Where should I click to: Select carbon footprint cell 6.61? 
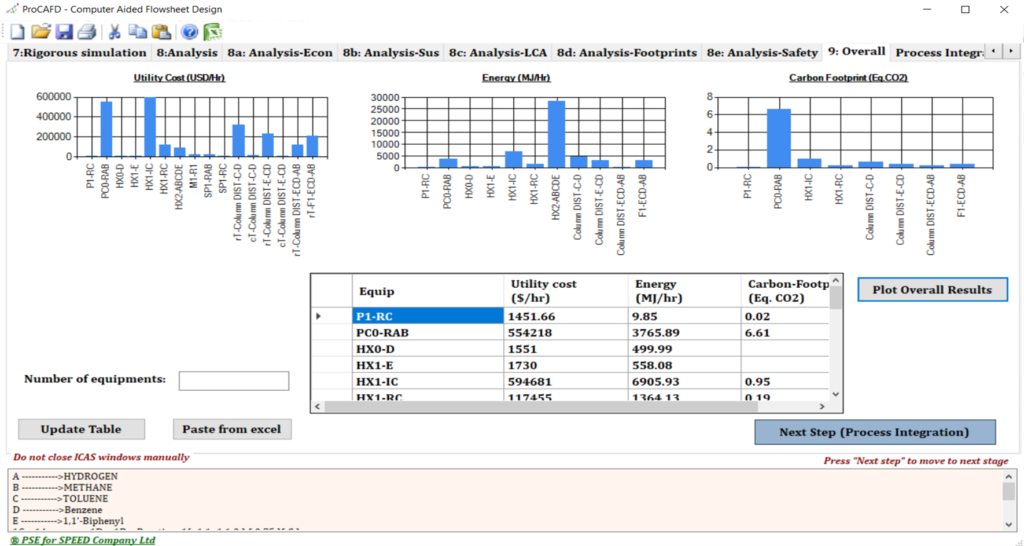pos(785,332)
